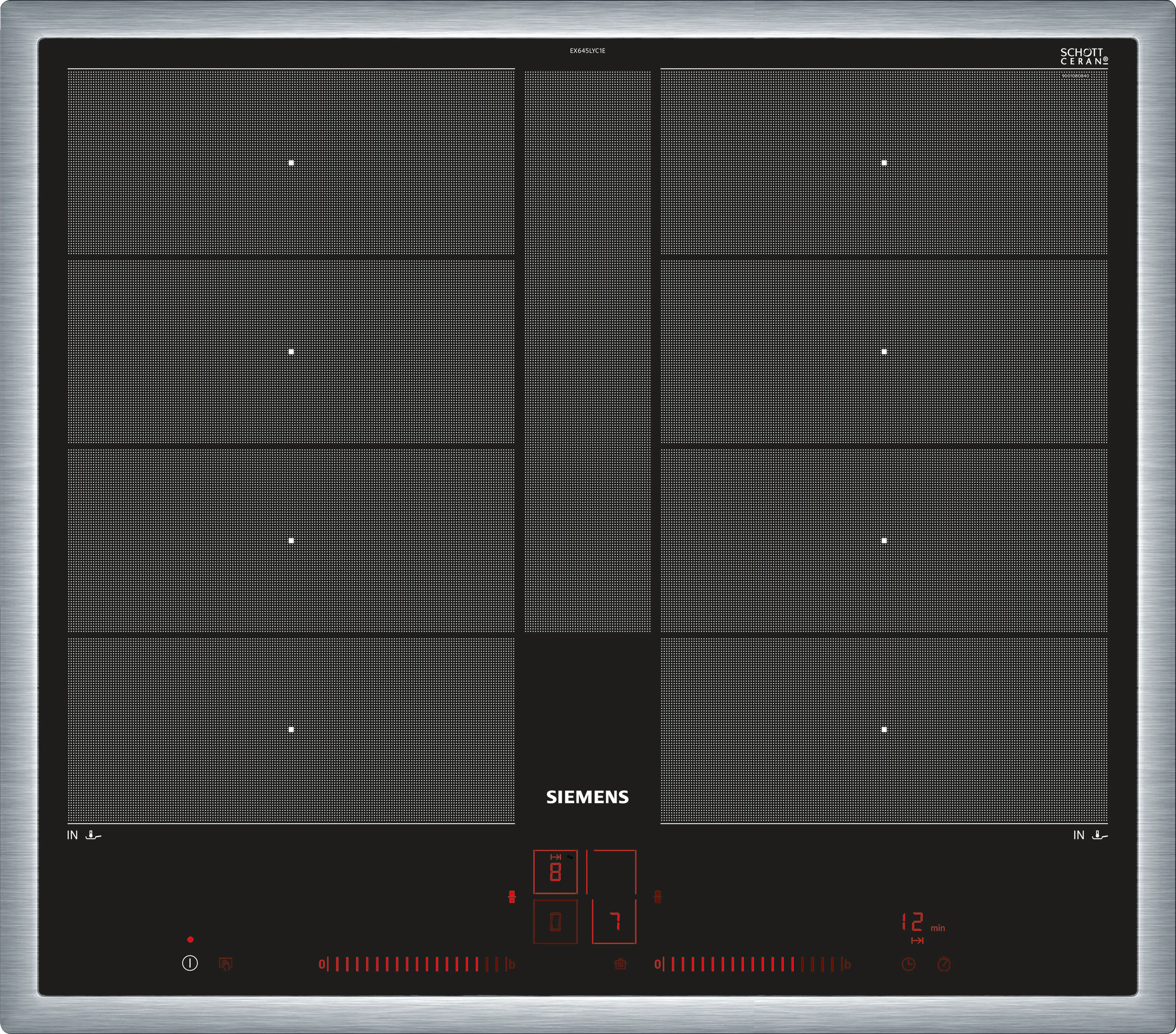Screen dimensions: 1176x1034
Task: Set right power slider to 0
Action: 658,964
